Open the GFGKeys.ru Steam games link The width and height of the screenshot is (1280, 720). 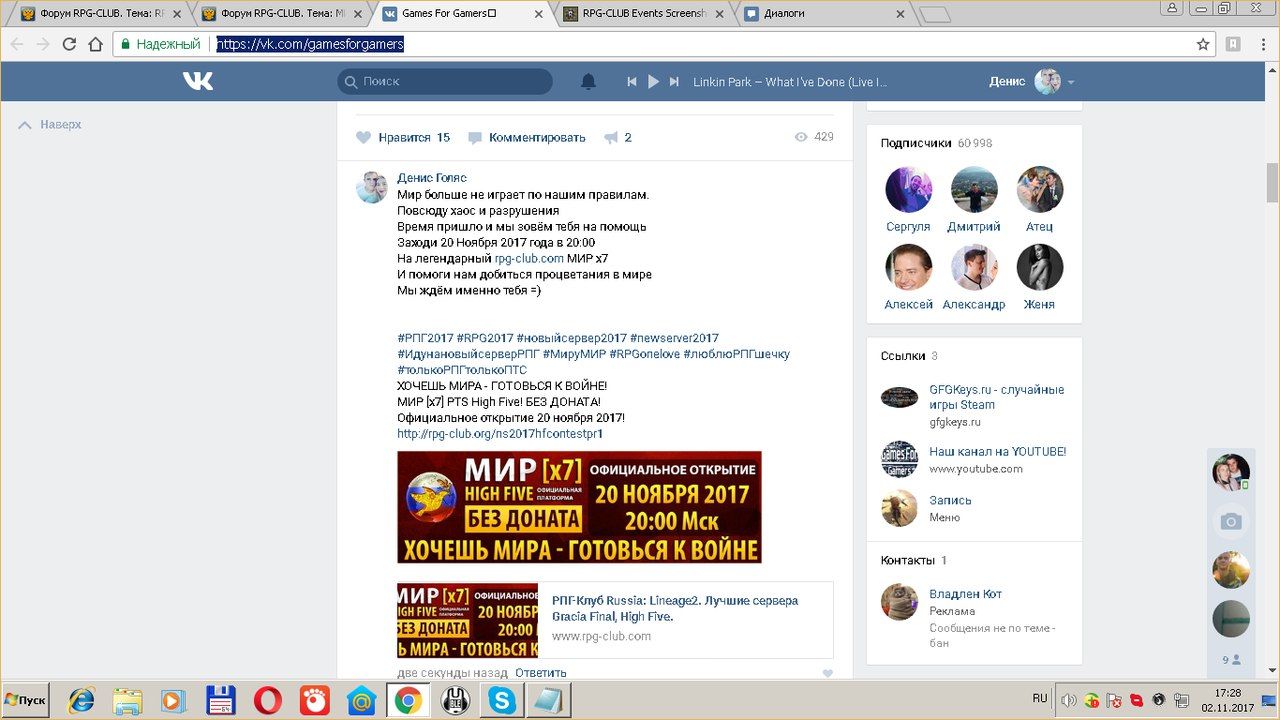coord(996,397)
